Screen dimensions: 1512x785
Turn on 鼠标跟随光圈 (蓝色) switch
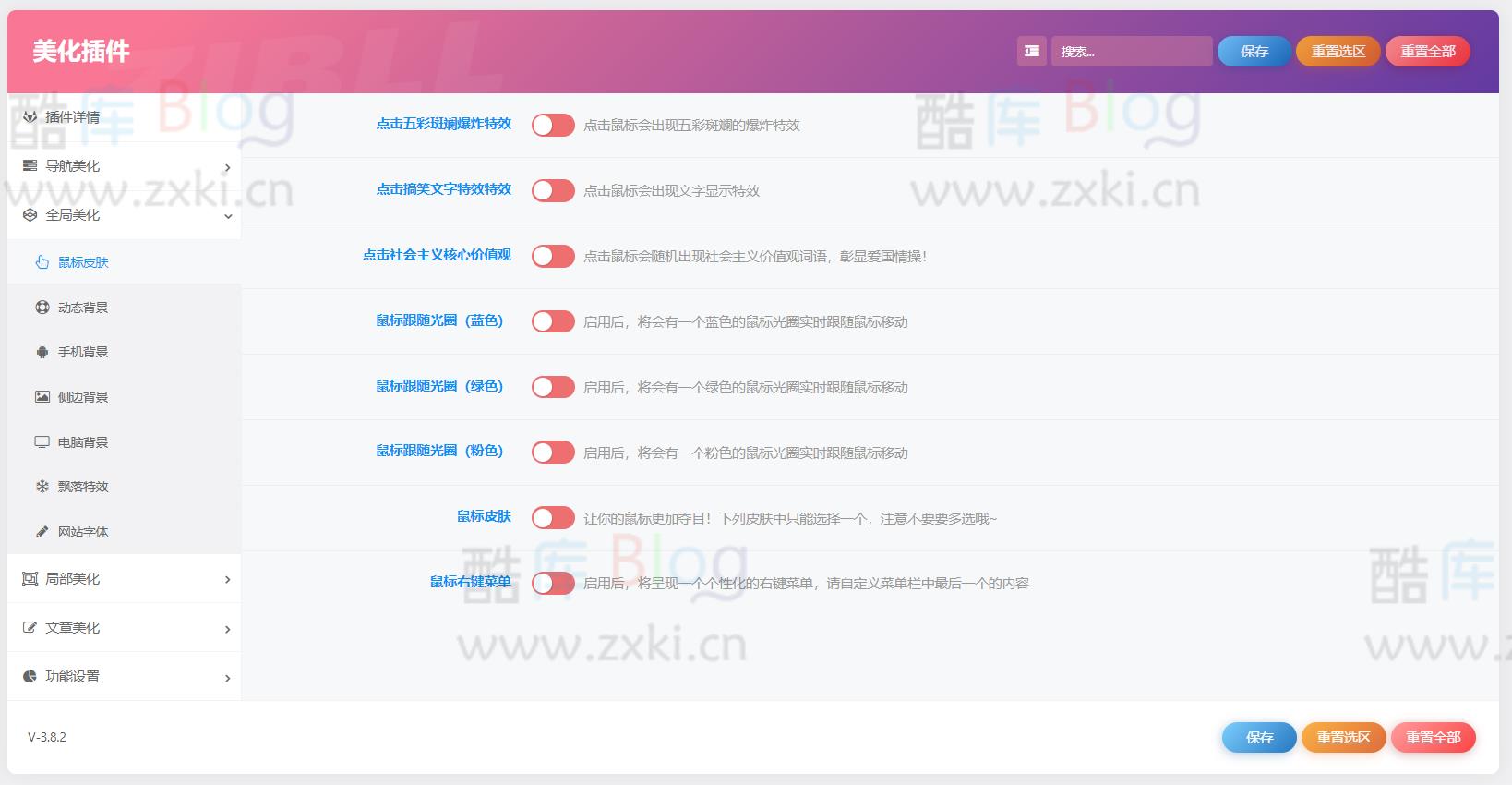pos(553,321)
